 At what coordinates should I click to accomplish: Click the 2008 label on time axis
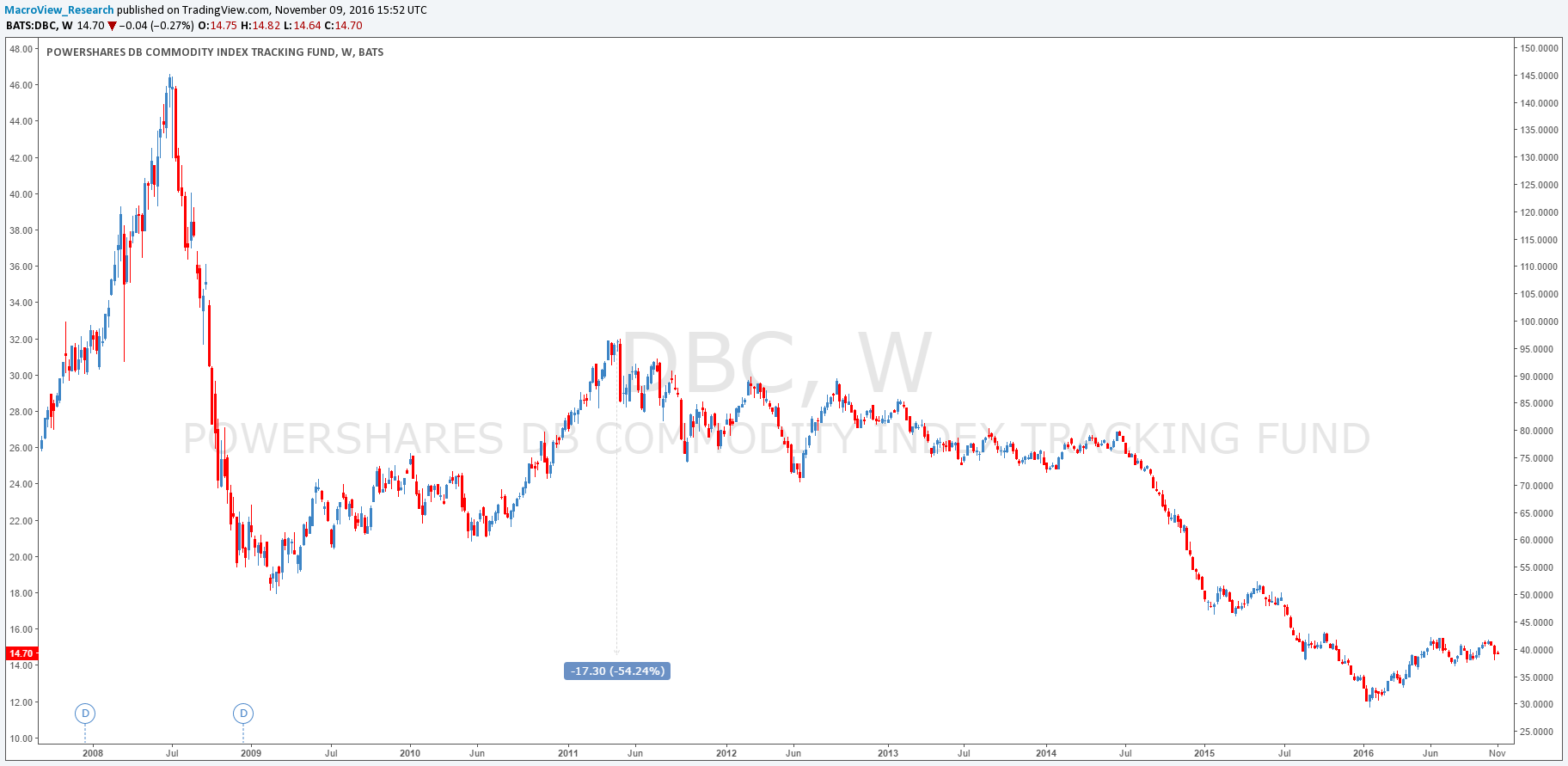point(92,753)
